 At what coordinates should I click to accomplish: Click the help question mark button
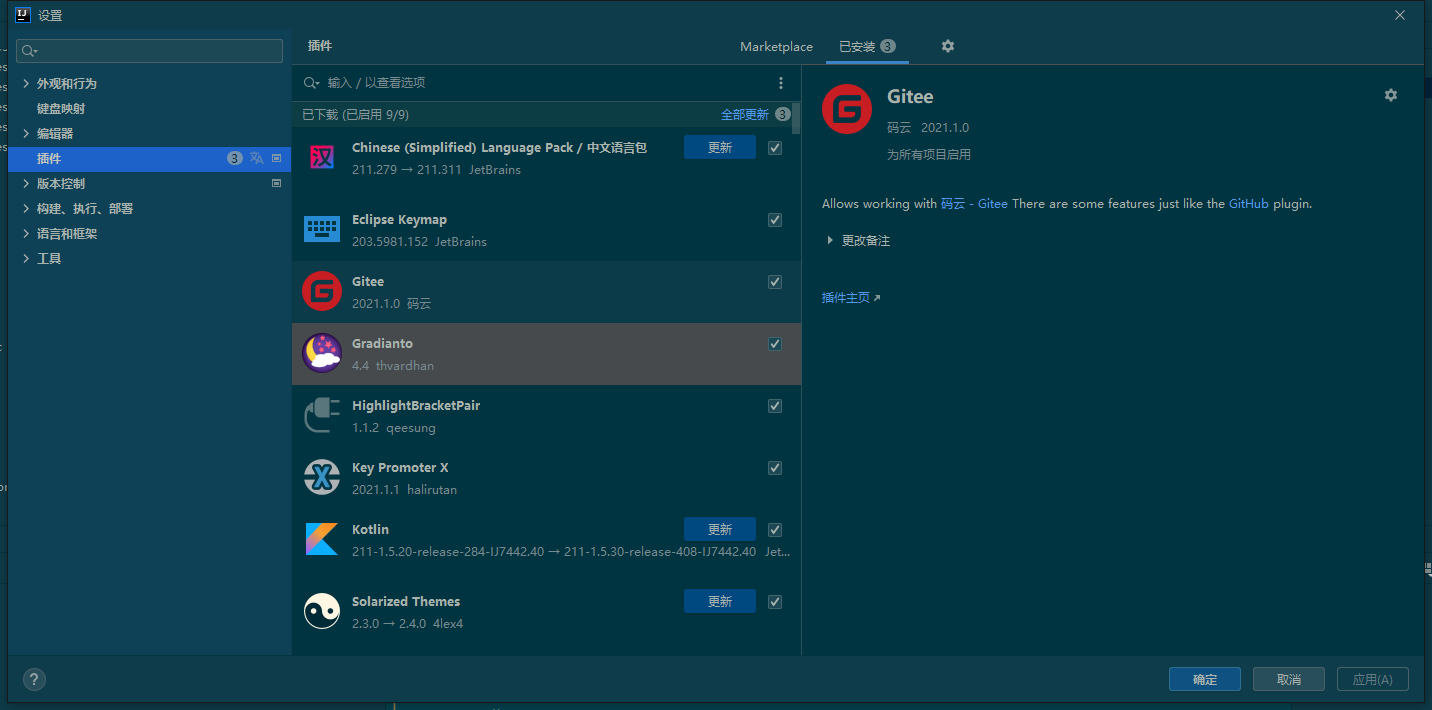click(x=34, y=679)
